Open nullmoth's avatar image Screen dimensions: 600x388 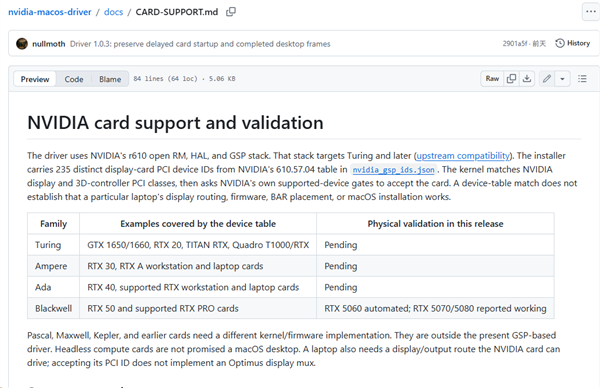click(x=22, y=44)
